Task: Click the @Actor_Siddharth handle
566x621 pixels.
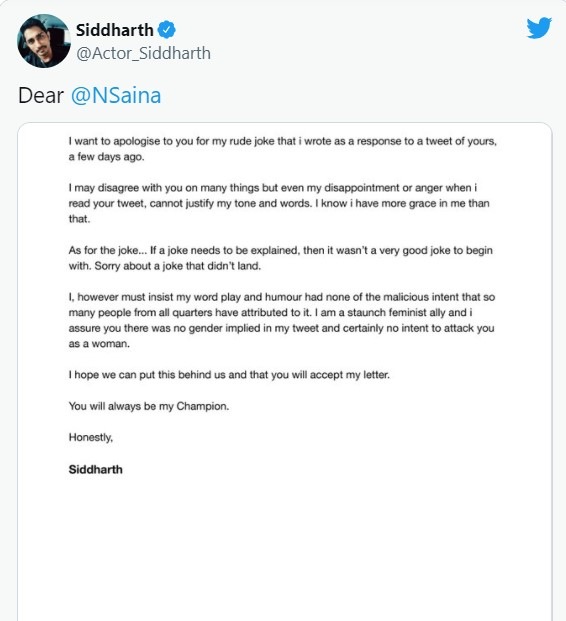Action: coord(143,53)
